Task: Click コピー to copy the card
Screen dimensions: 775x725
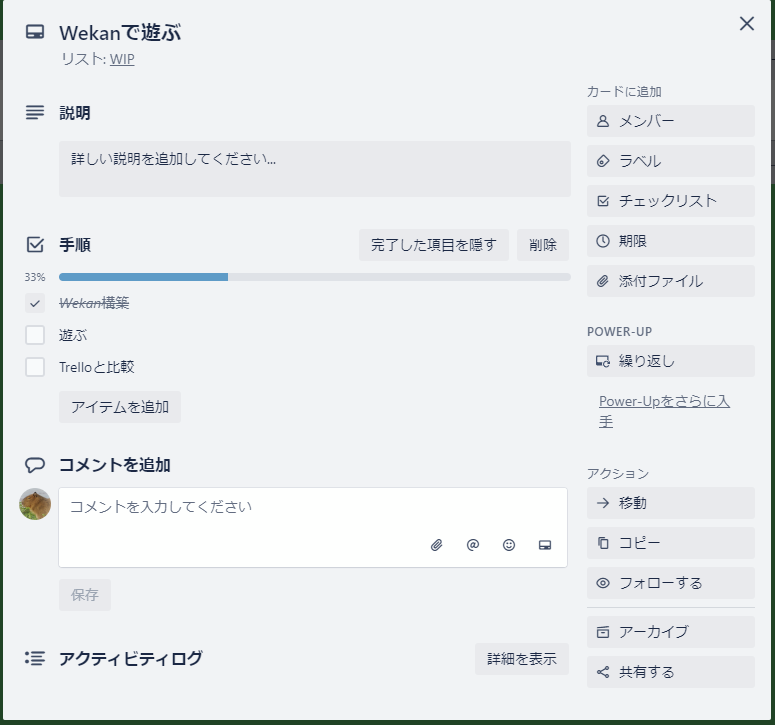Action: (671, 543)
